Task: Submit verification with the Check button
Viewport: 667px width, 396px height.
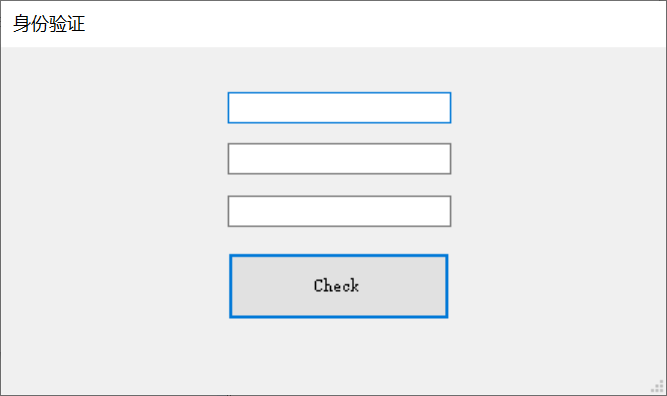Action: (x=339, y=286)
